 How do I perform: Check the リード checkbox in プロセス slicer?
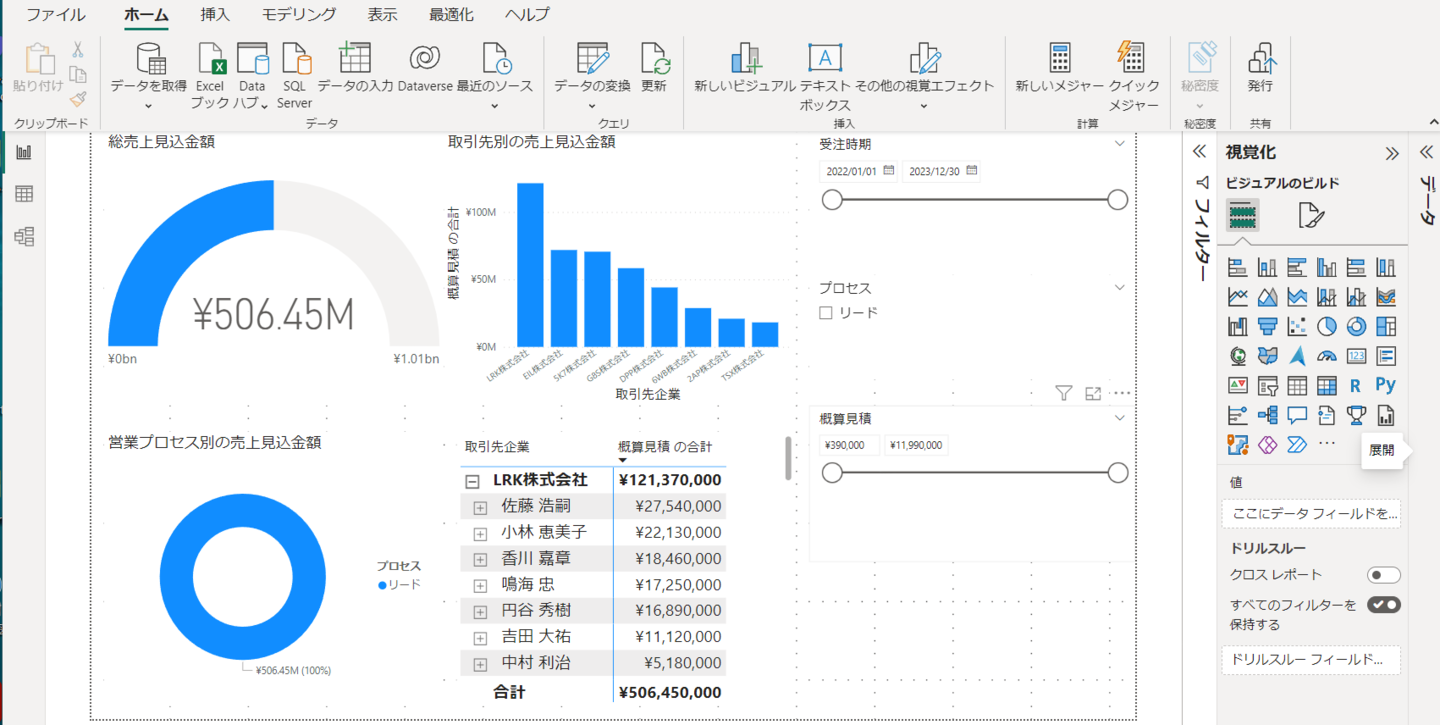[826, 313]
